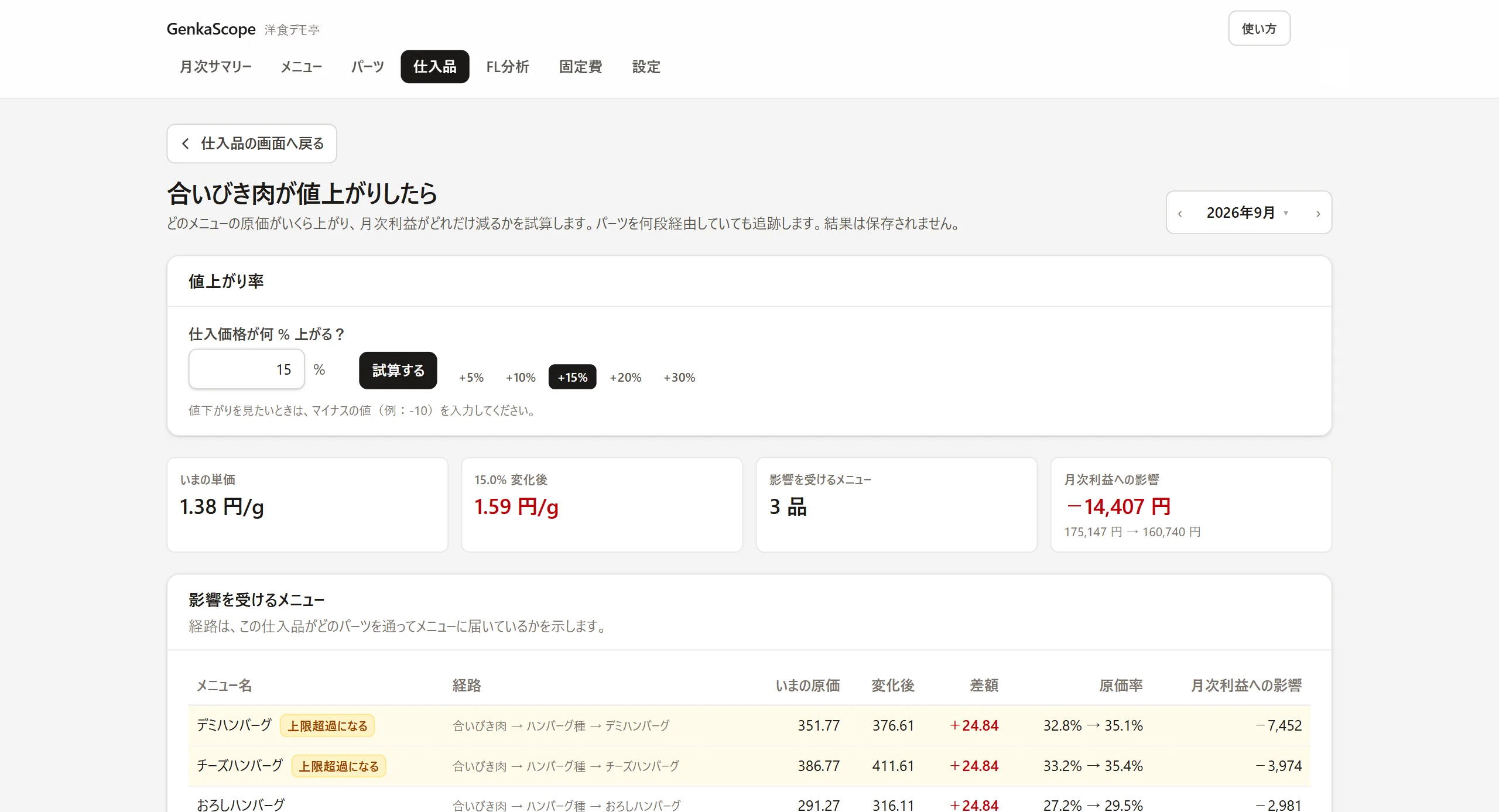The width and height of the screenshot is (1499, 812).
Task: Click the 386.77 current cost cell
Action: coord(819,766)
